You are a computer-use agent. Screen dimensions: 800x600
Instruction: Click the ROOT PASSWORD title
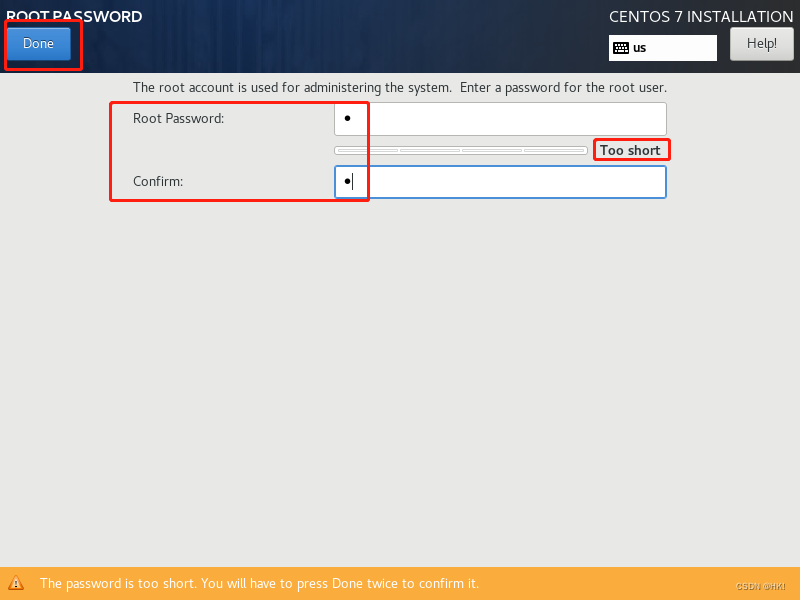click(74, 16)
